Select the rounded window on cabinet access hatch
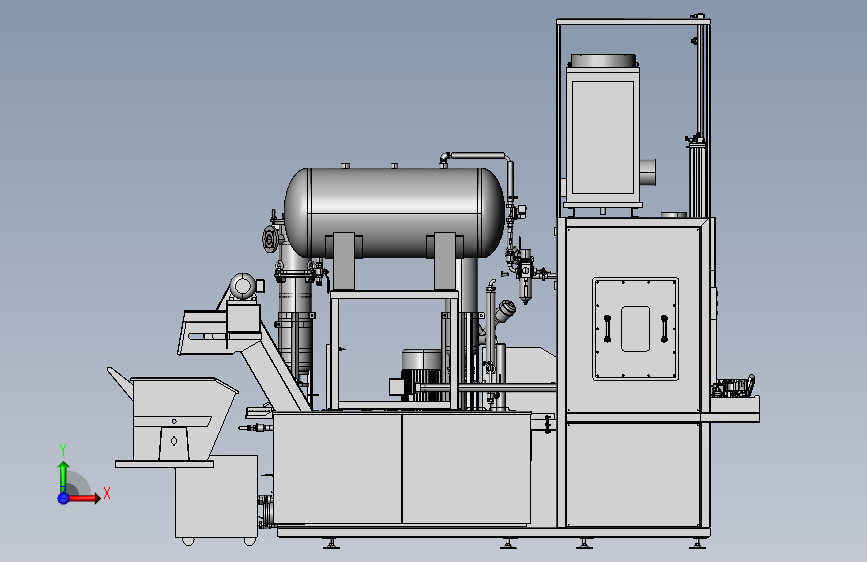 point(635,329)
